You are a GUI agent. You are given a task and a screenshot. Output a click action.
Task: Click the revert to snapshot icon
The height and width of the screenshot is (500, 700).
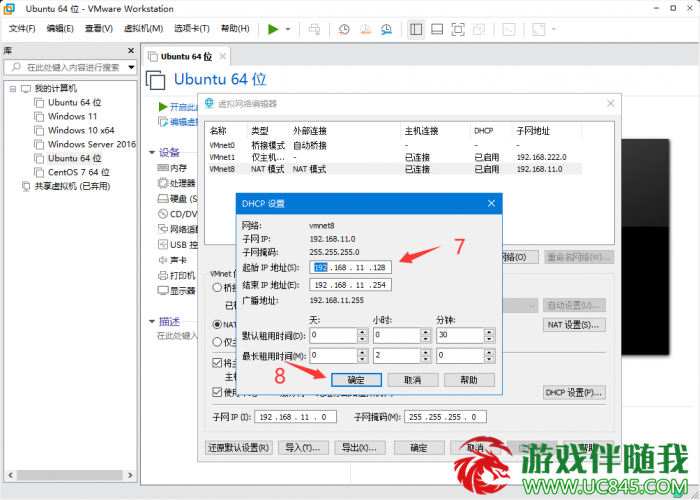click(x=365, y=29)
